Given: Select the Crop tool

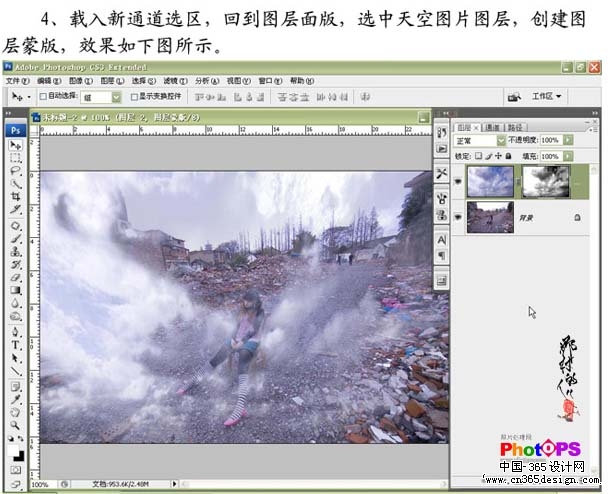Looking at the screenshot, I should tap(16, 196).
